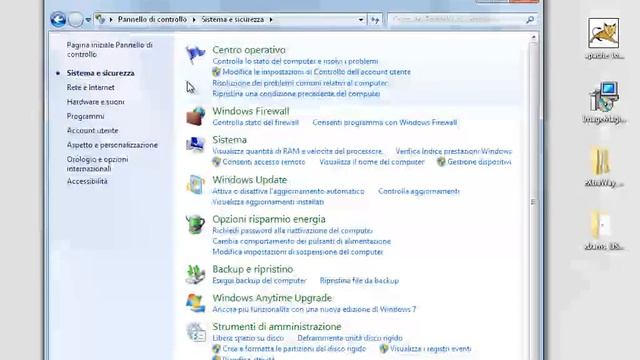Image resolution: width=640 pixels, height=360 pixels.
Task: Select Accessibilità category
Action: [x=87, y=181]
